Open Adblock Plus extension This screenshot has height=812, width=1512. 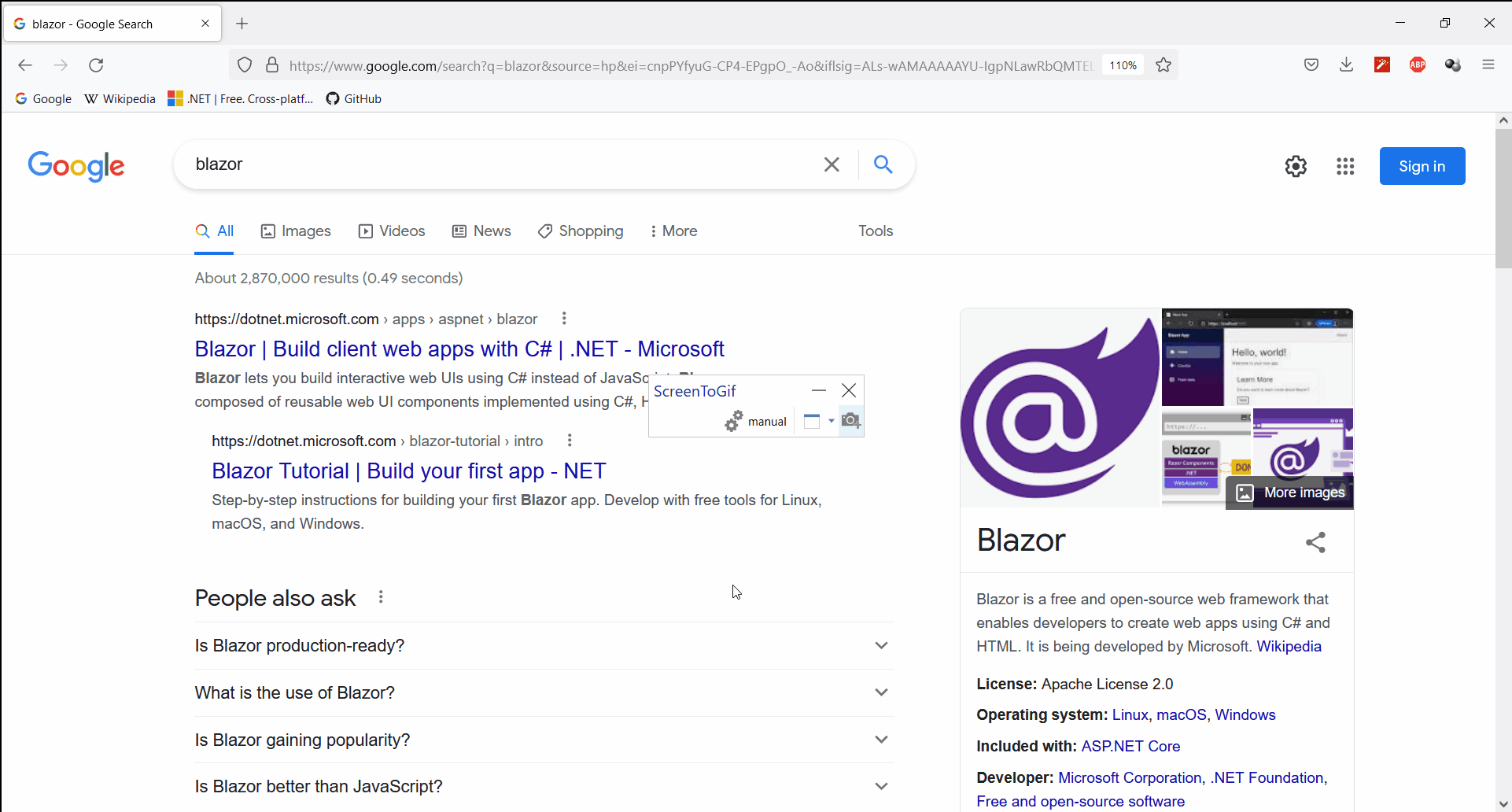tap(1418, 65)
